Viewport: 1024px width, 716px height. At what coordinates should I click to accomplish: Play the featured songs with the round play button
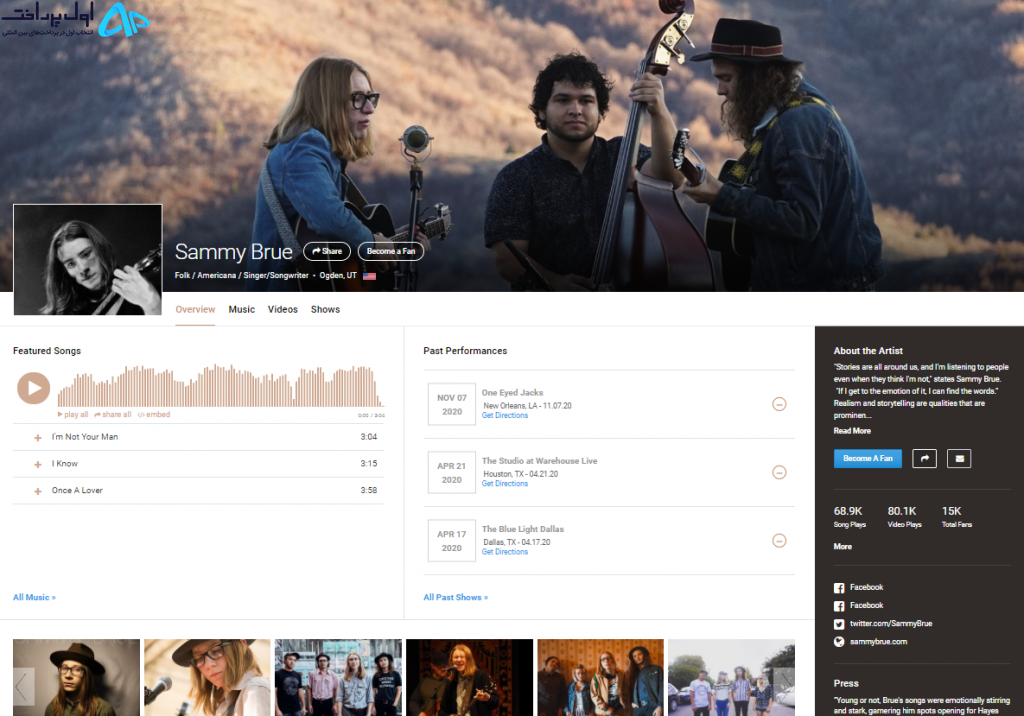click(x=33, y=388)
